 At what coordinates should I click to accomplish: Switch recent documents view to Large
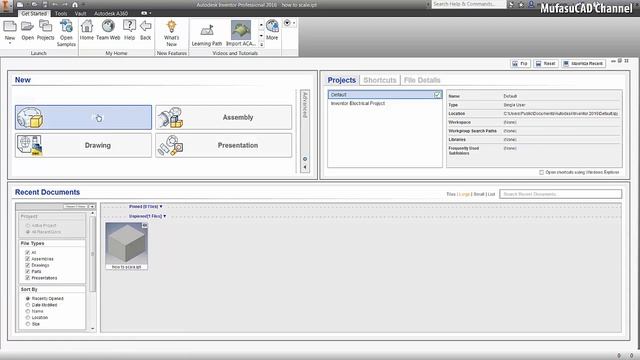point(465,194)
